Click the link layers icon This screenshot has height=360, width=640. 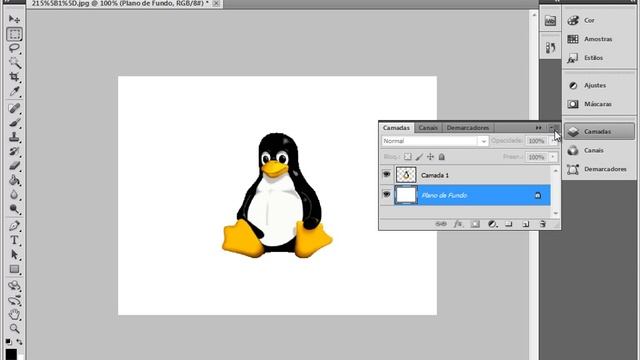pos(441,224)
